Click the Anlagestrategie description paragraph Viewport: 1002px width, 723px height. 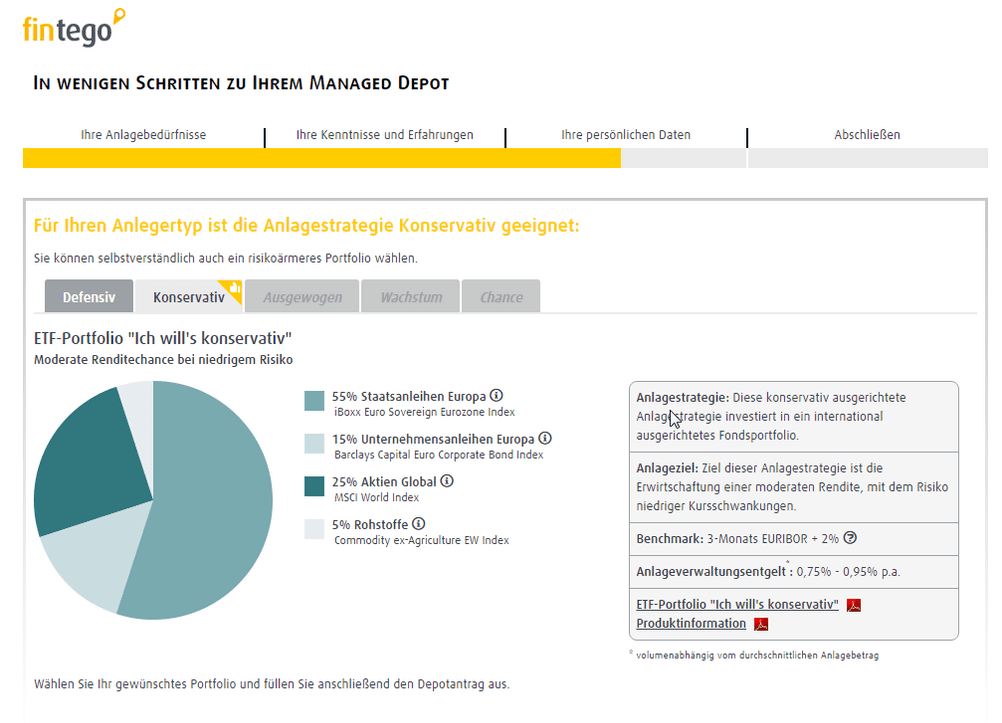click(771, 416)
